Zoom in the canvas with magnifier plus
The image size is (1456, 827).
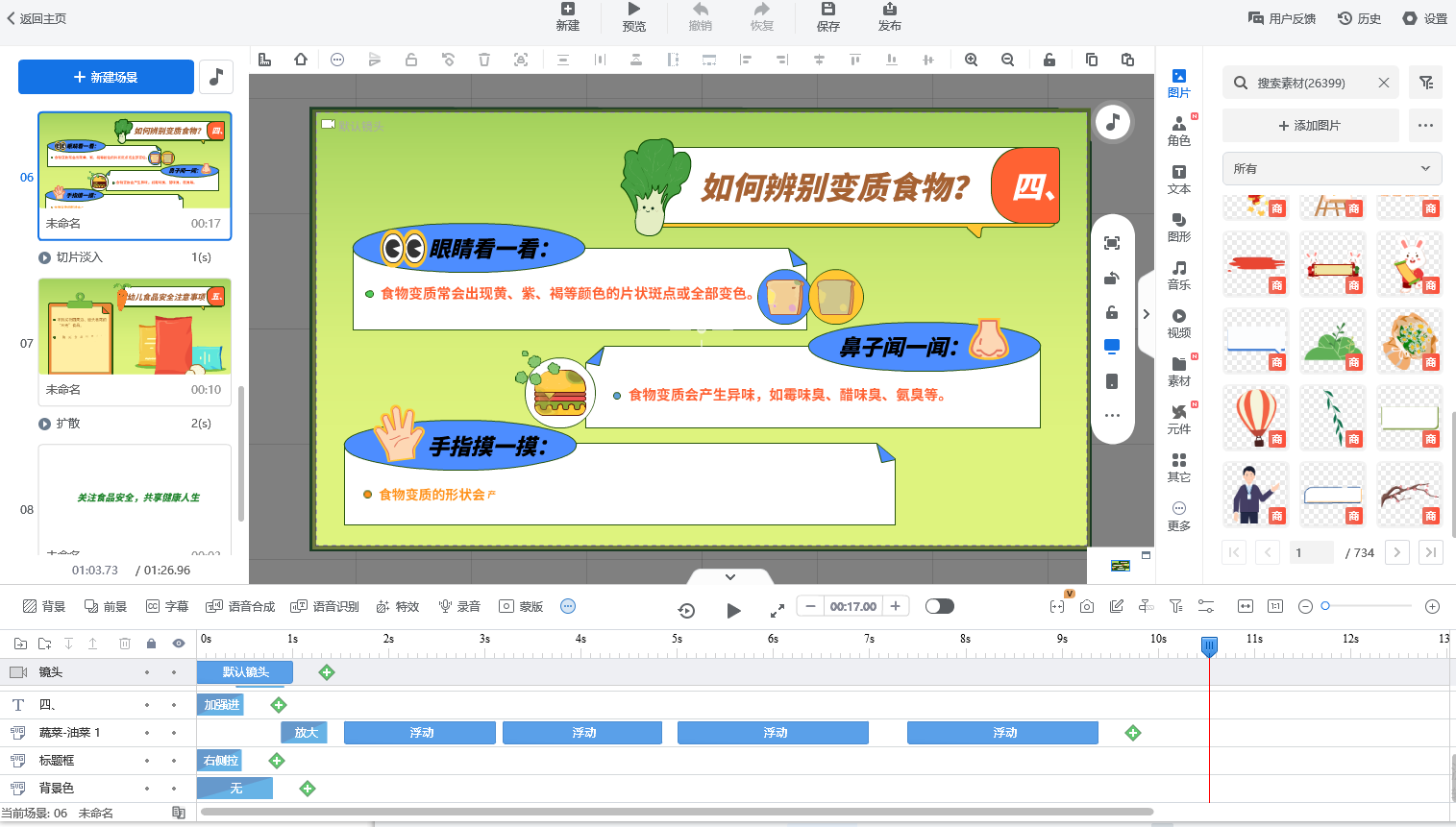(972, 60)
